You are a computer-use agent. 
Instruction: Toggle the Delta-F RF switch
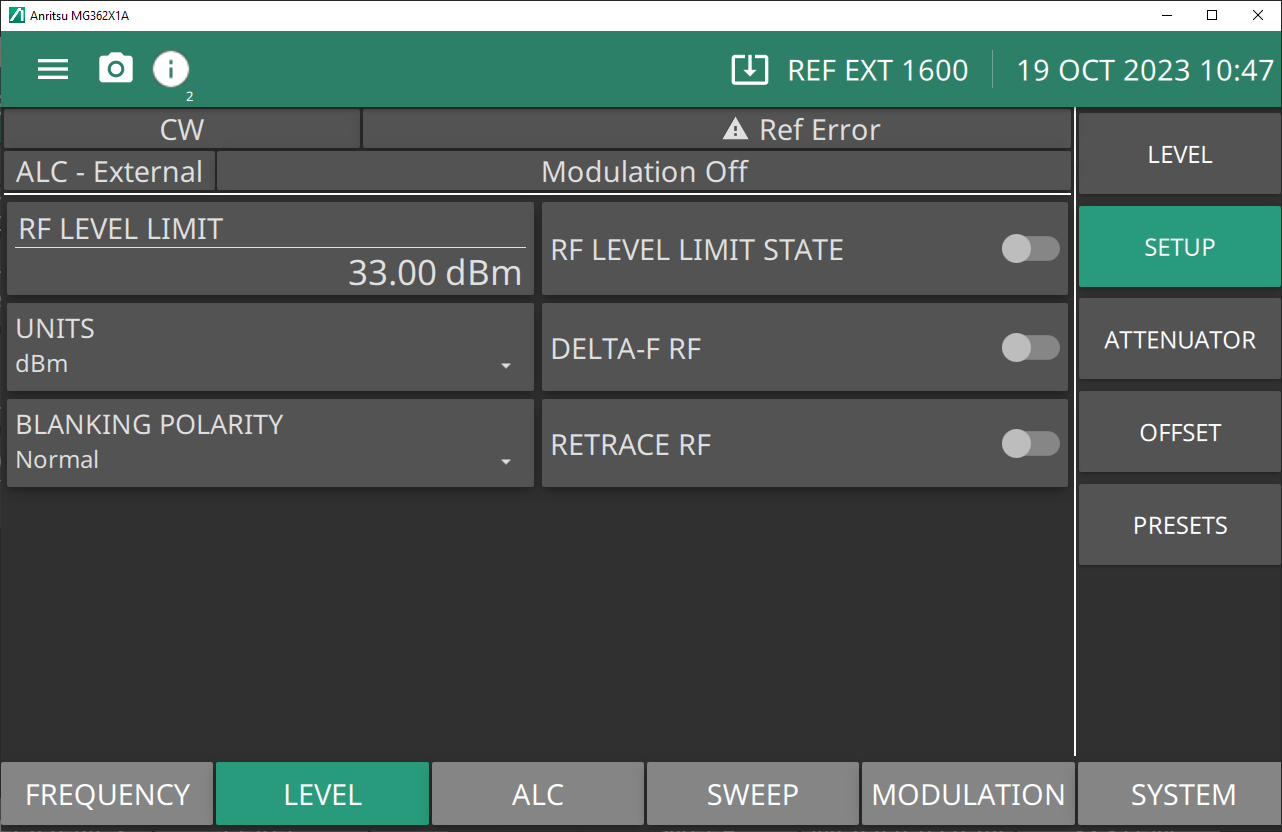(x=1030, y=348)
